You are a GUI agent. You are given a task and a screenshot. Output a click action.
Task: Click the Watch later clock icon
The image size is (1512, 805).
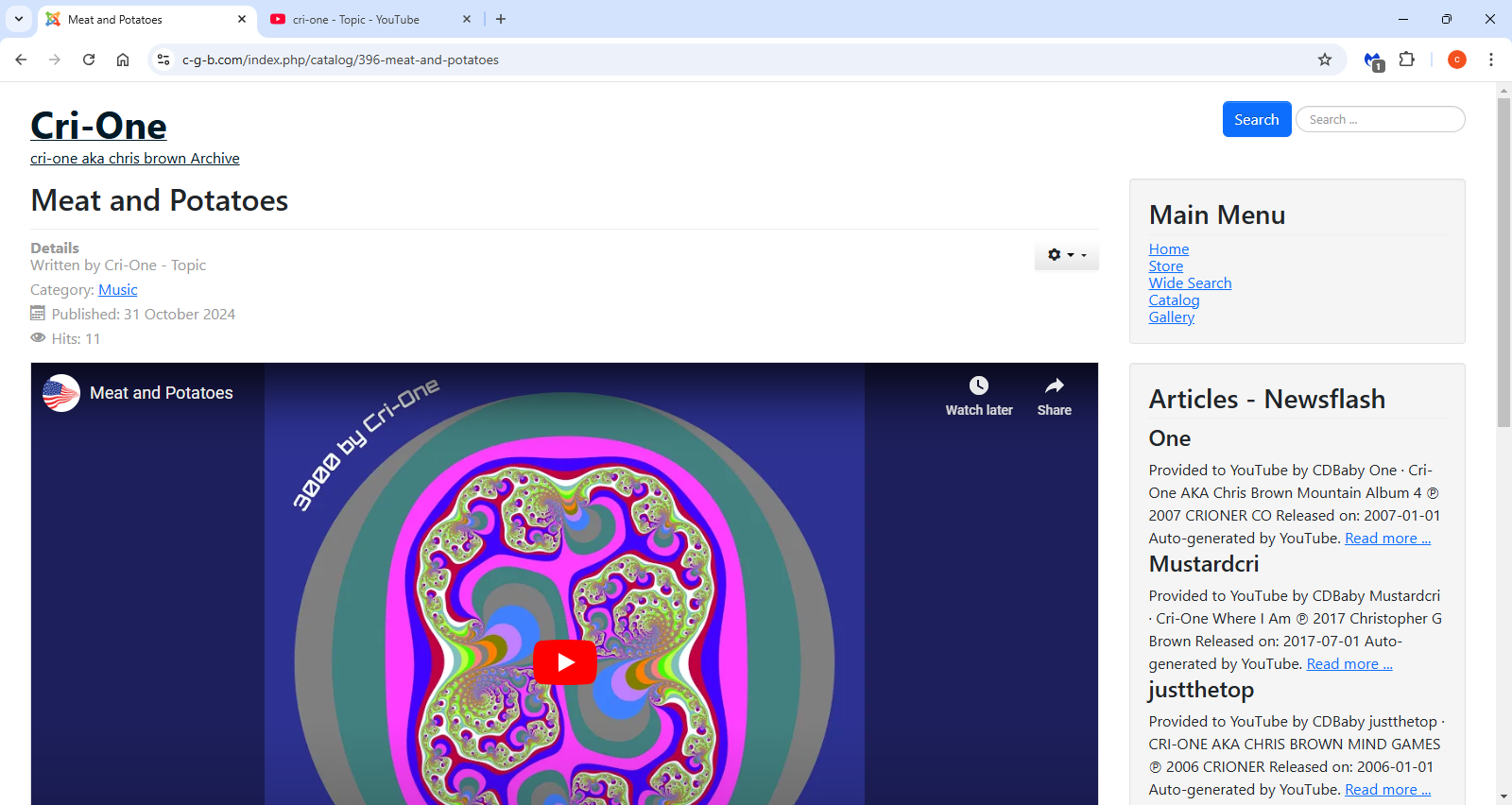pyautogui.click(x=979, y=385)
